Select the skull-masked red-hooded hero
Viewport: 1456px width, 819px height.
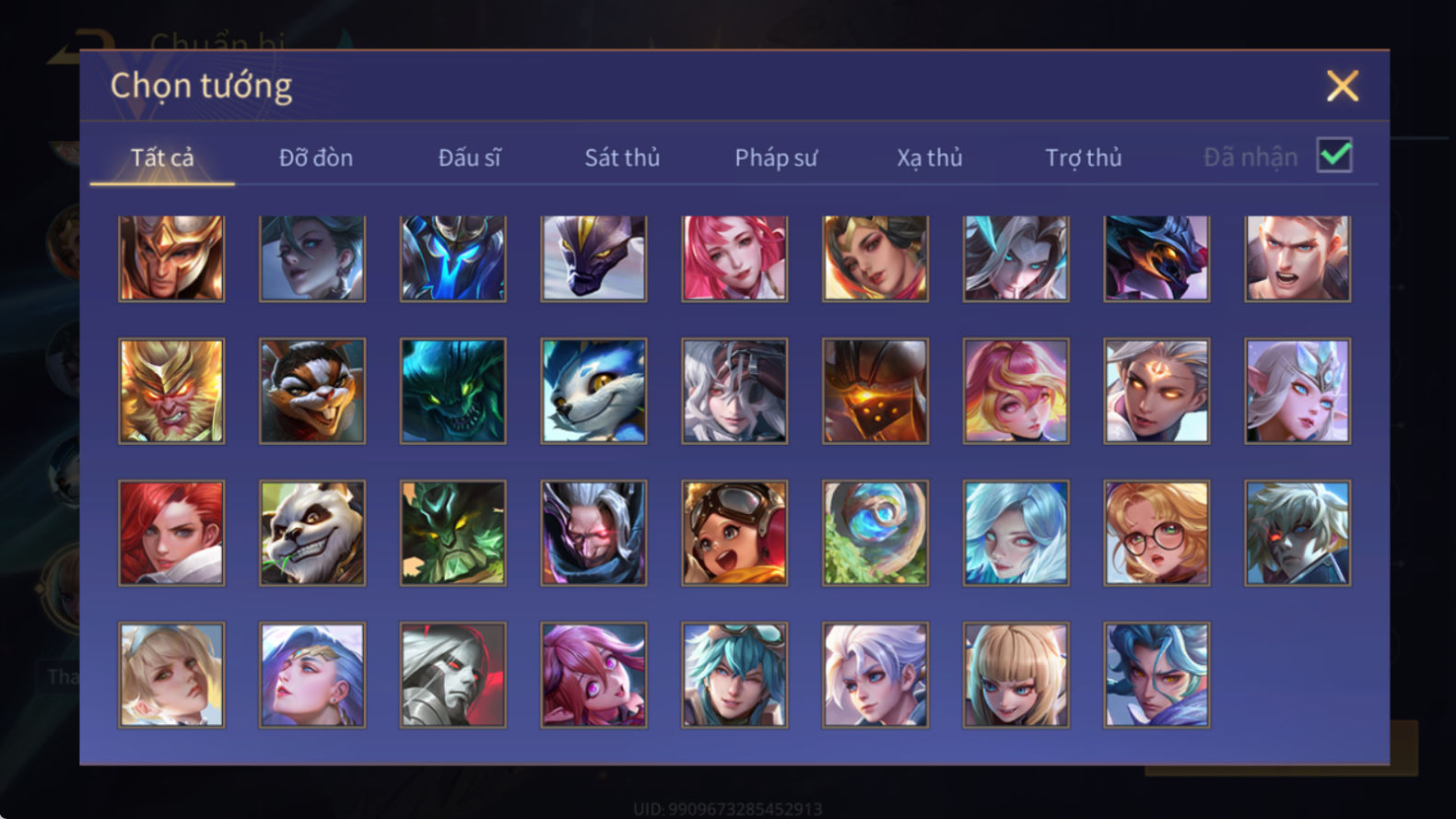click(x=452, y=674)
